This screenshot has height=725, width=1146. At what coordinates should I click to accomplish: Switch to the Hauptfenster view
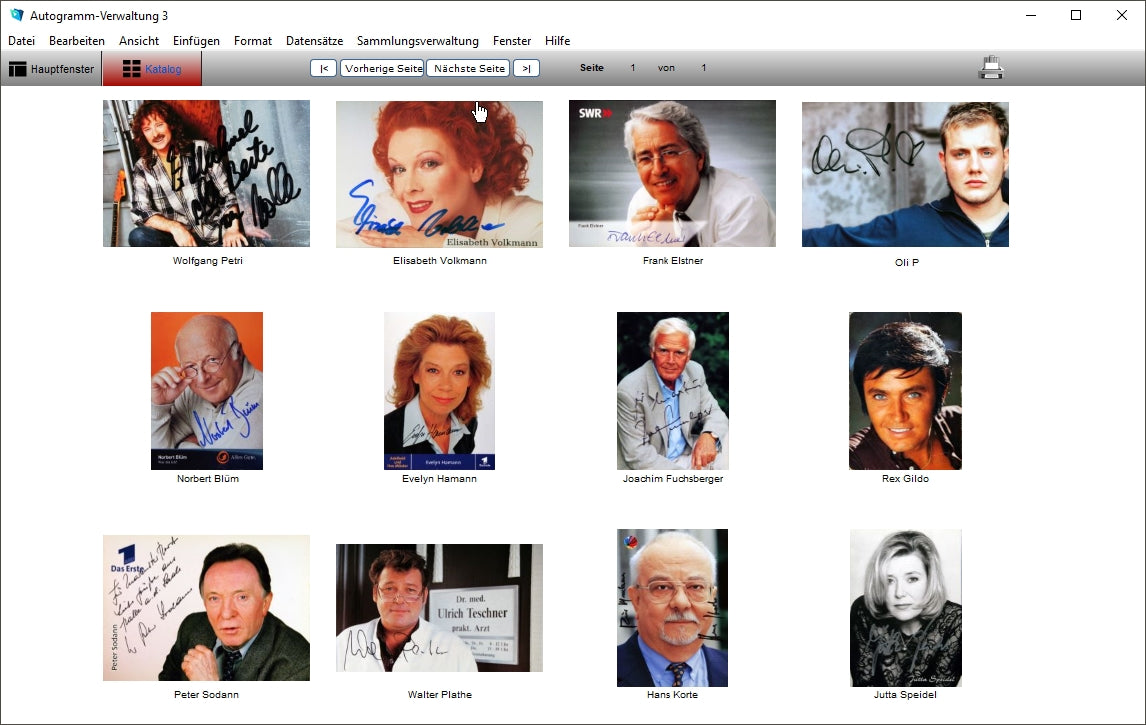(52, 69)
